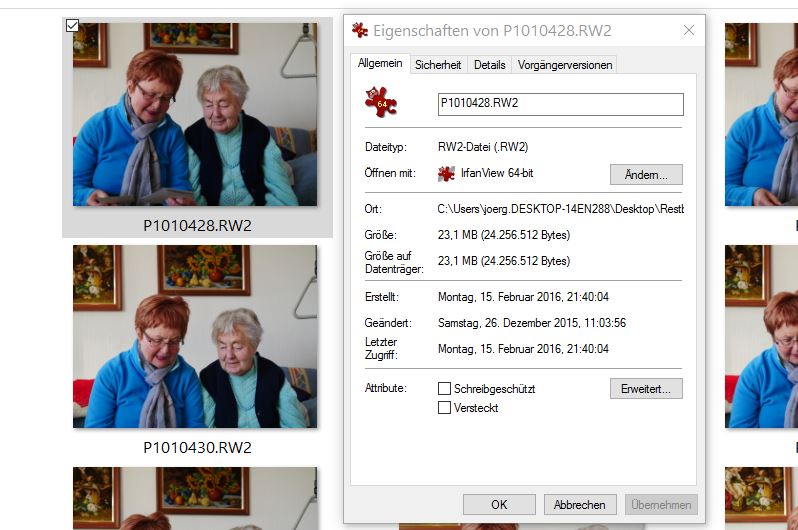Click the partially visible thumbnail at top right
The width and height of the screenshot is (798, 530).
pos(761,114)
